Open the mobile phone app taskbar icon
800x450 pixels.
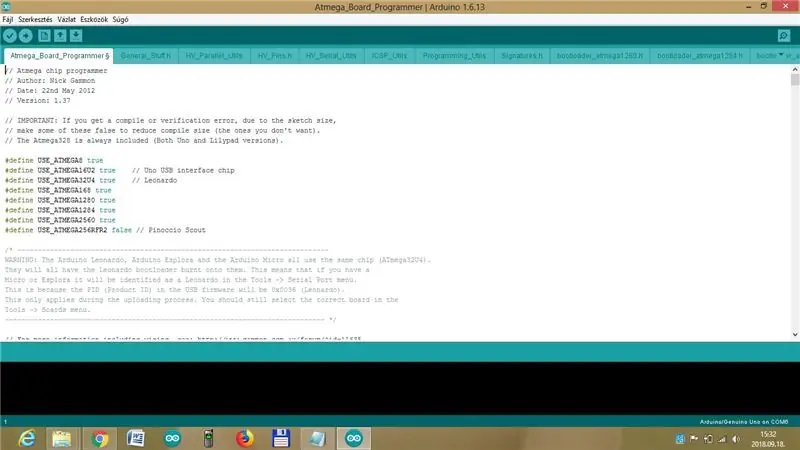click(x=208, y=438)
